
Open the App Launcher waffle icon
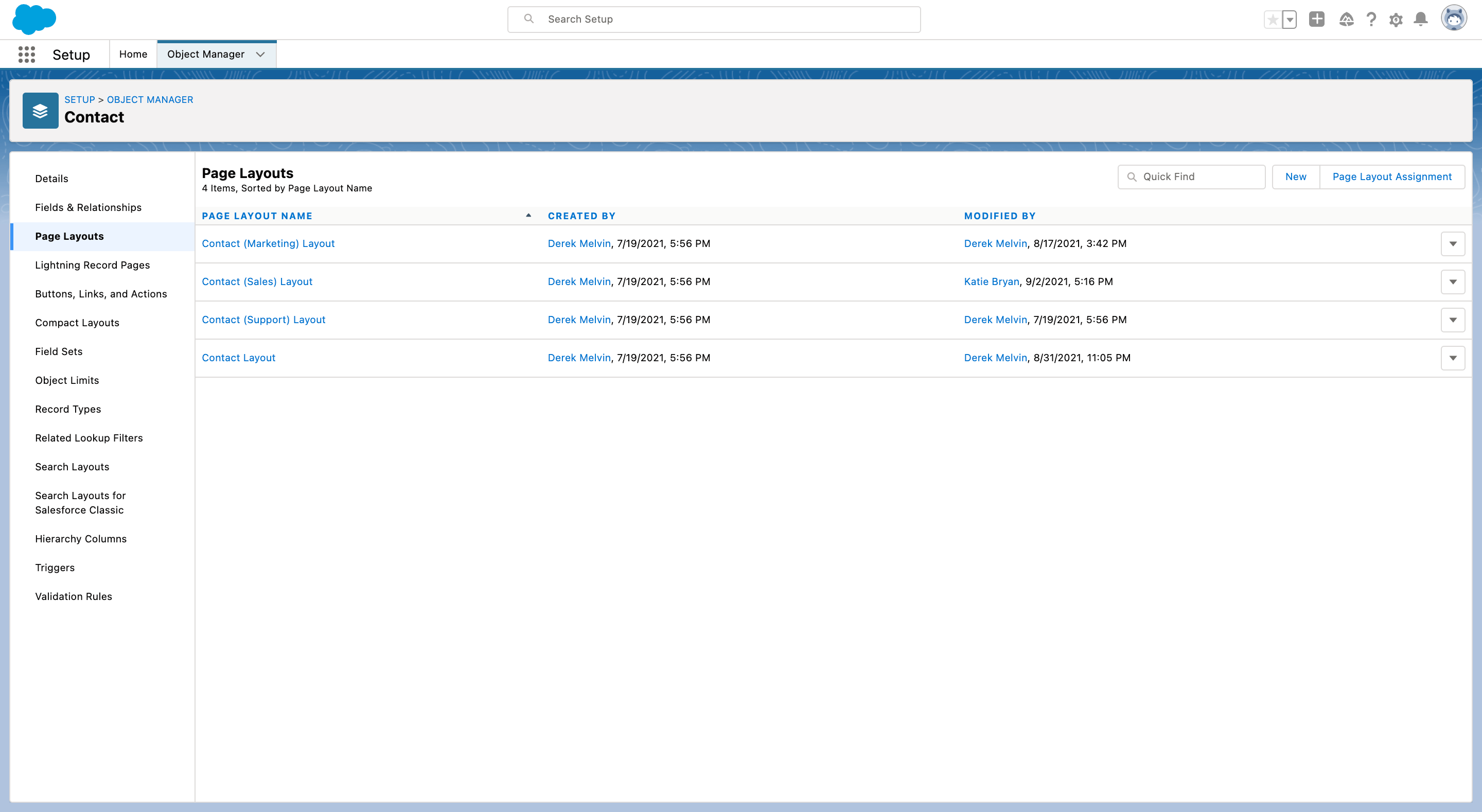pyautogui.click(x=26, y=54)
